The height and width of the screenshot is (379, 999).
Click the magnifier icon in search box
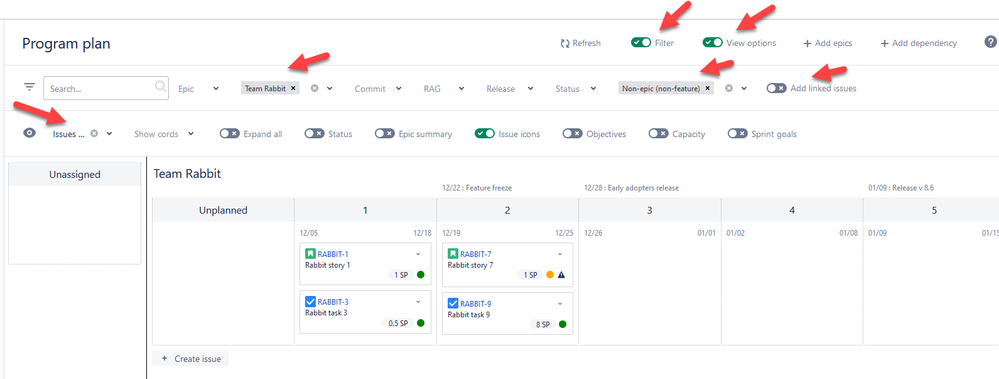click(x=161, y=87)
